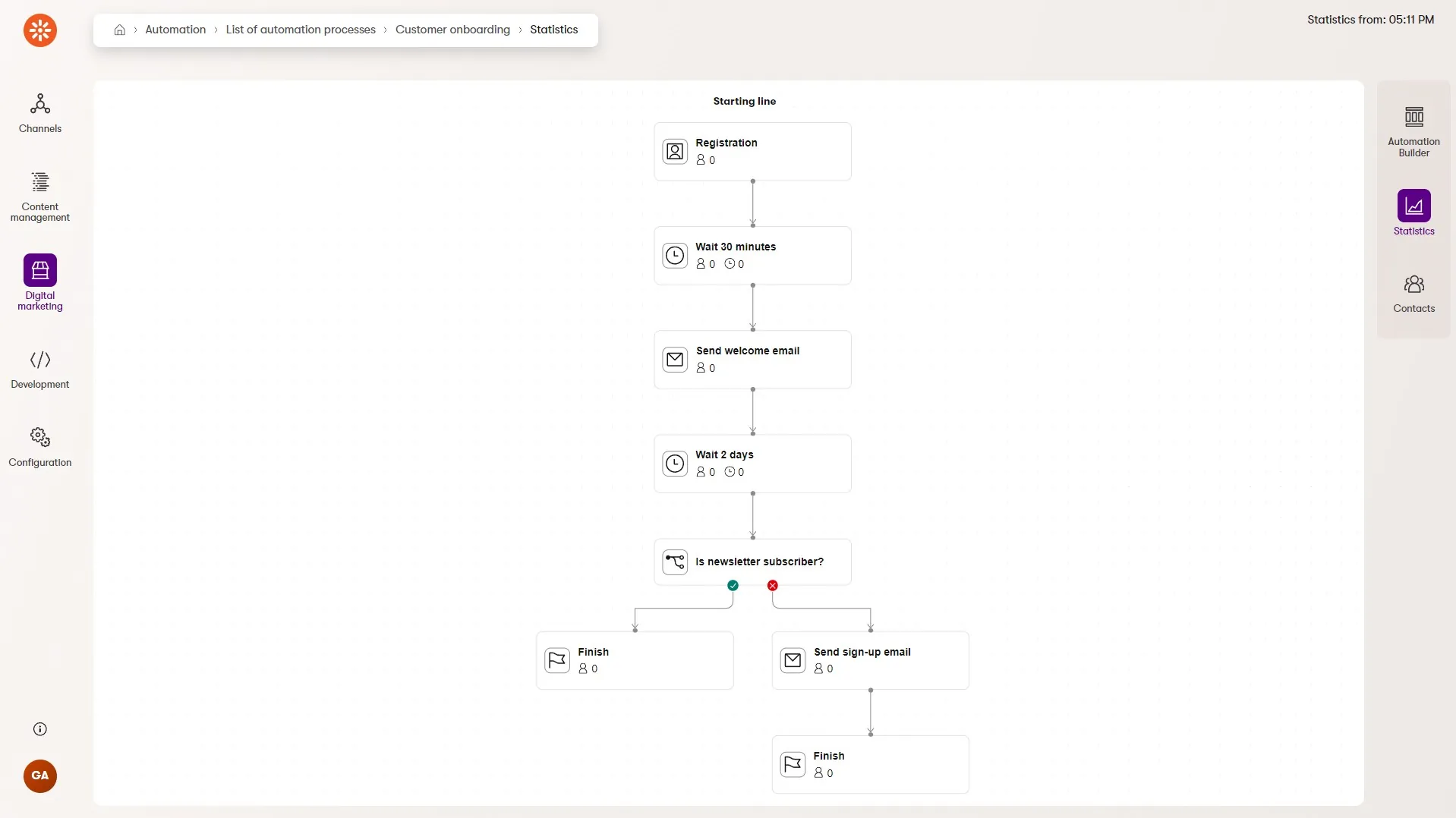Select the Registration node

click(x=752, y=152)
